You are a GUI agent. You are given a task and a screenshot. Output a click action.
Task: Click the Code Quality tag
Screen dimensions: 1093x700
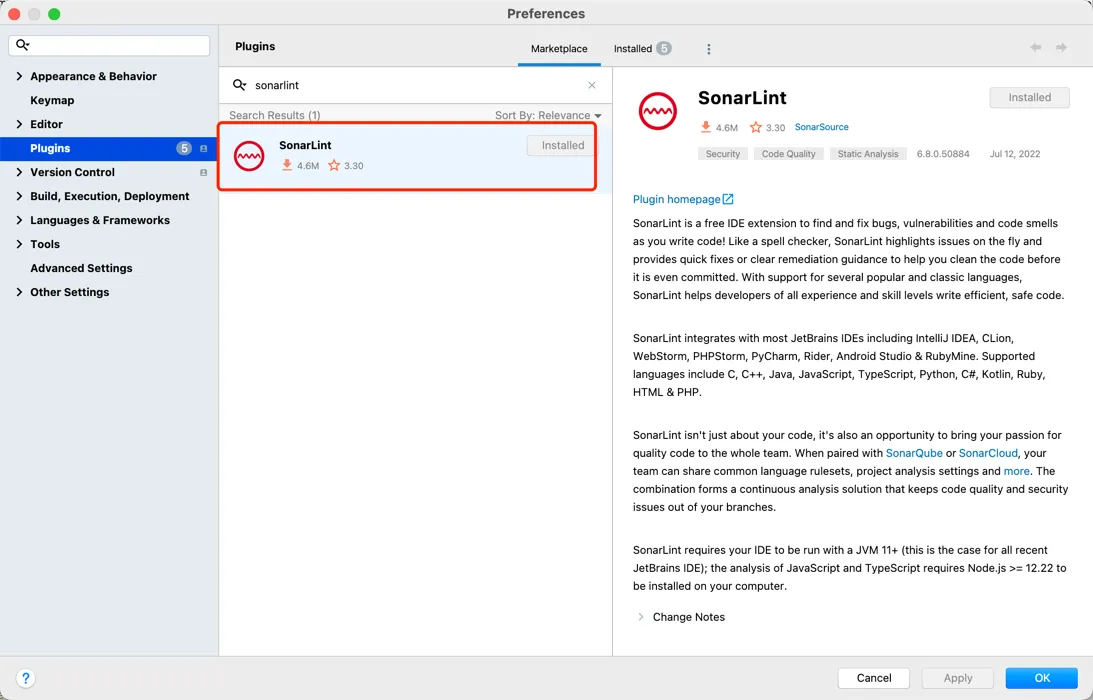tap(788, 154)
